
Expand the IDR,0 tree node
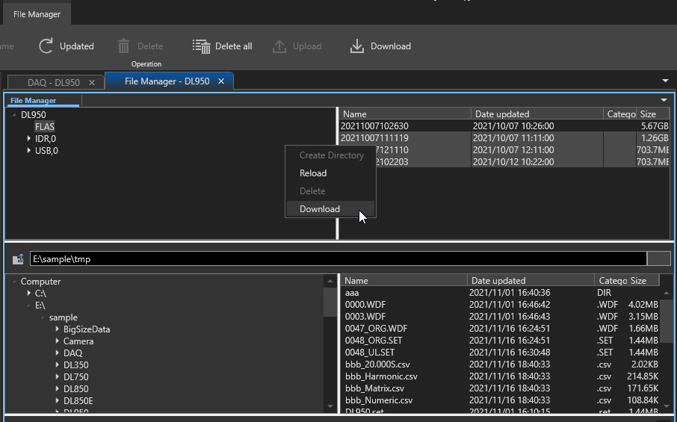click(x=29, y=139)
